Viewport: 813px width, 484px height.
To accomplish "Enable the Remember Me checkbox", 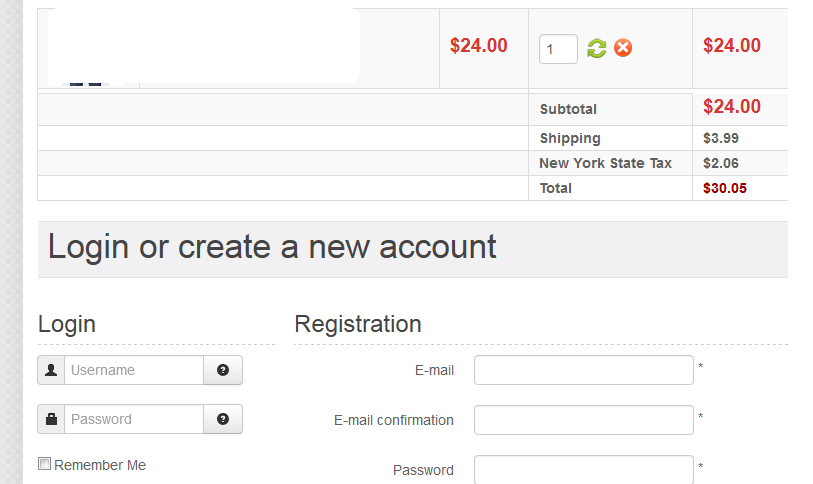I will click(44, 464).
